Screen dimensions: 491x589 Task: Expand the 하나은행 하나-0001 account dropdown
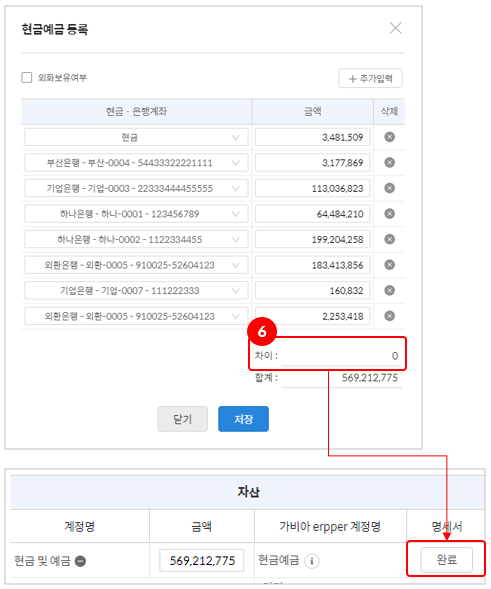click(x=136, y=214)
